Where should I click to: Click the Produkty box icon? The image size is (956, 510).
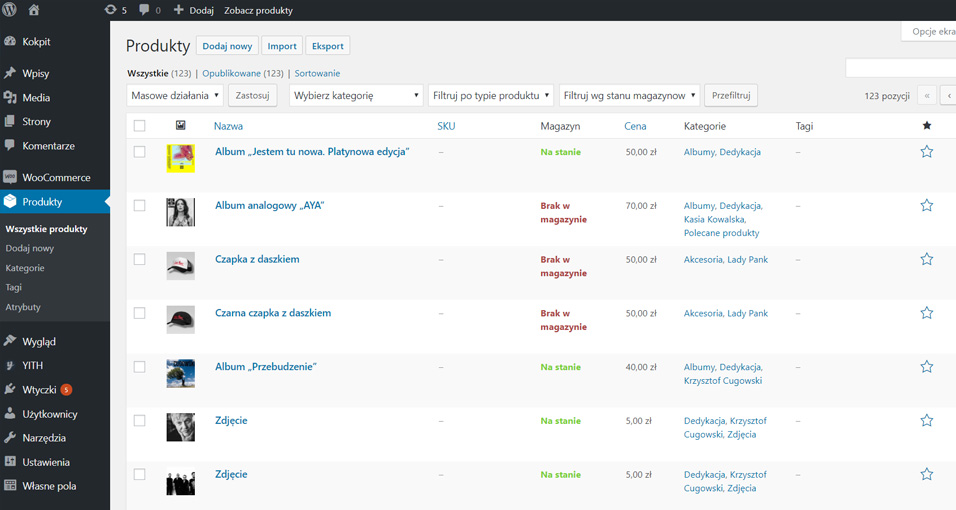[x=10, y=201]
